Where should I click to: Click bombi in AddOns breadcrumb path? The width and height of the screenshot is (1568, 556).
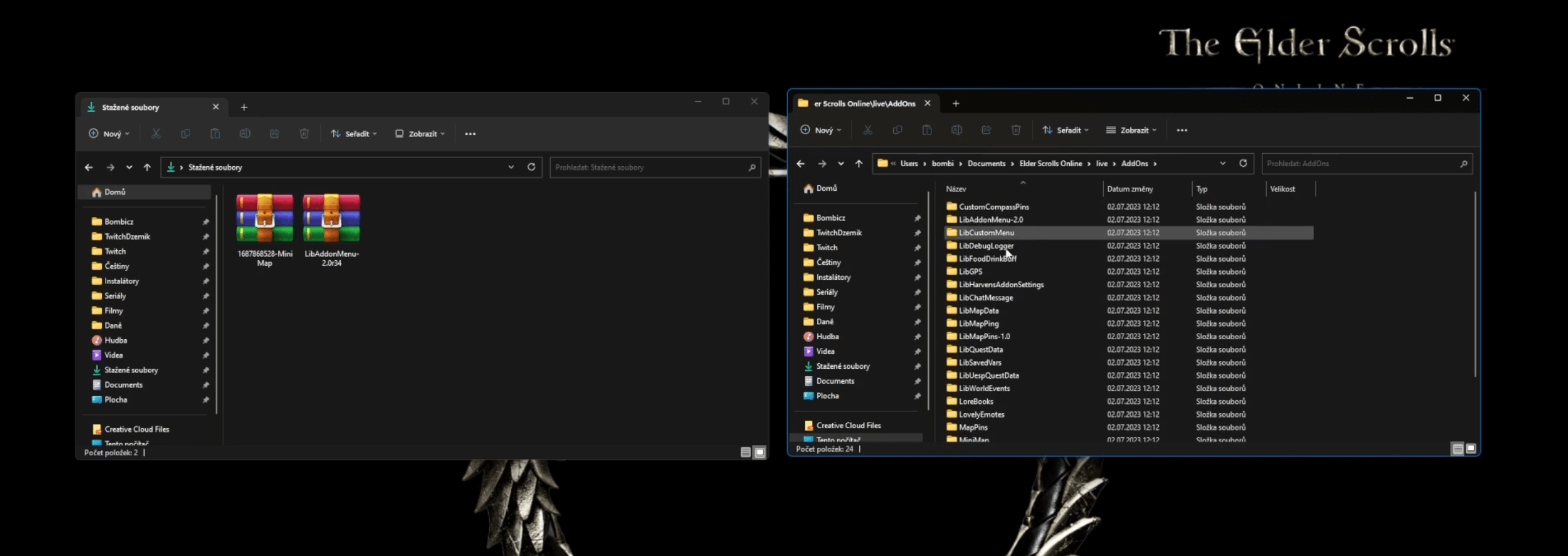[942, 164]
